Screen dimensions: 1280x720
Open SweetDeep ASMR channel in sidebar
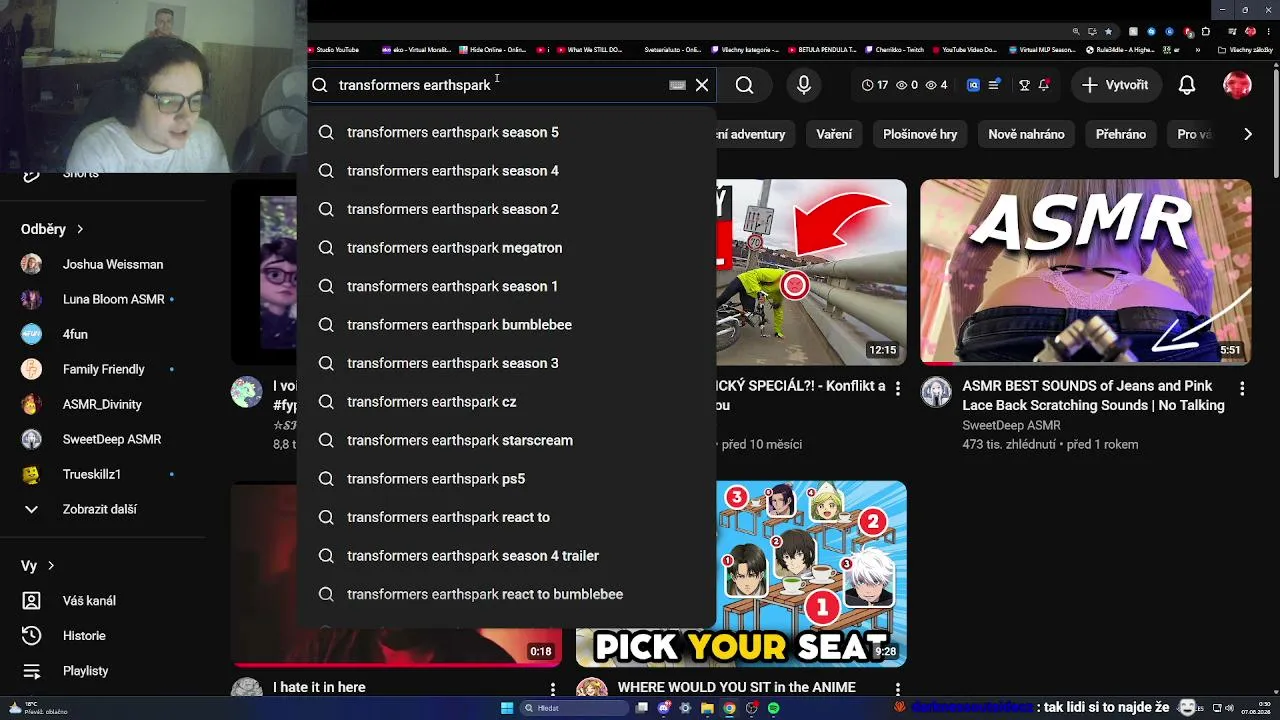pyautogui.click(x=103, y=439)
